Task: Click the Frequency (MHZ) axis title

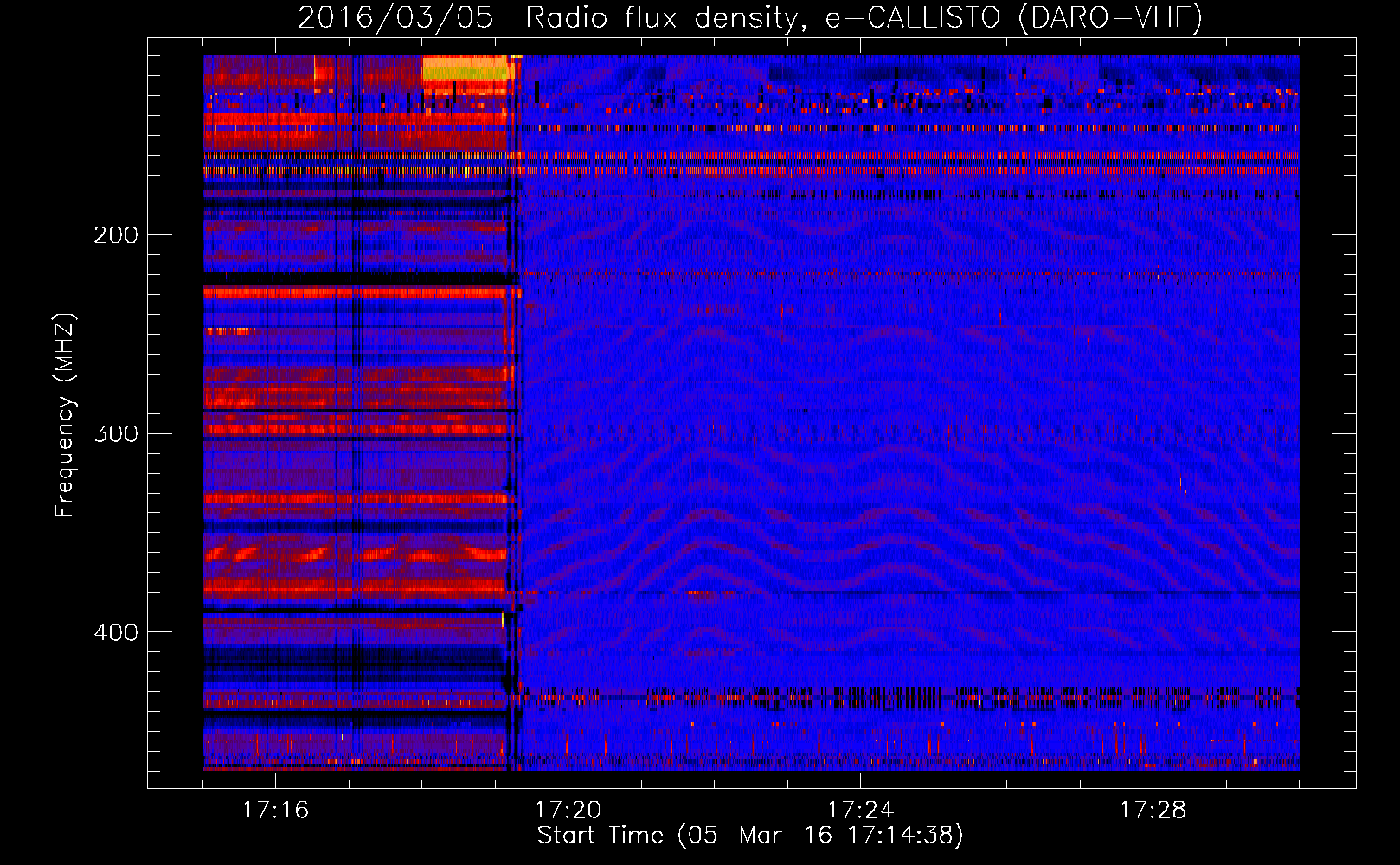Action: (x=66, y=415)
